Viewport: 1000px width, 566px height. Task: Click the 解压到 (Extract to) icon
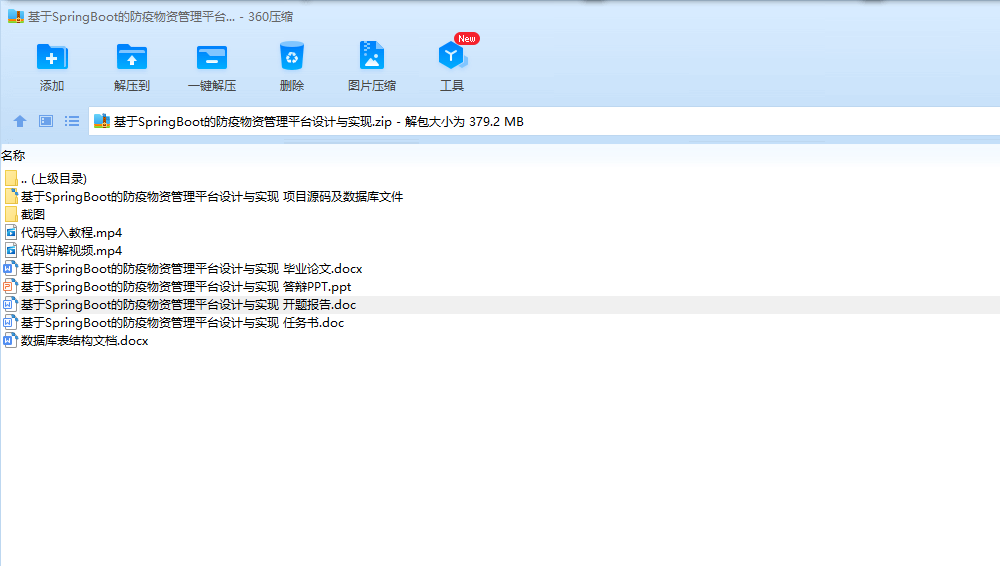pyautogui.click(x=131, y=57)
